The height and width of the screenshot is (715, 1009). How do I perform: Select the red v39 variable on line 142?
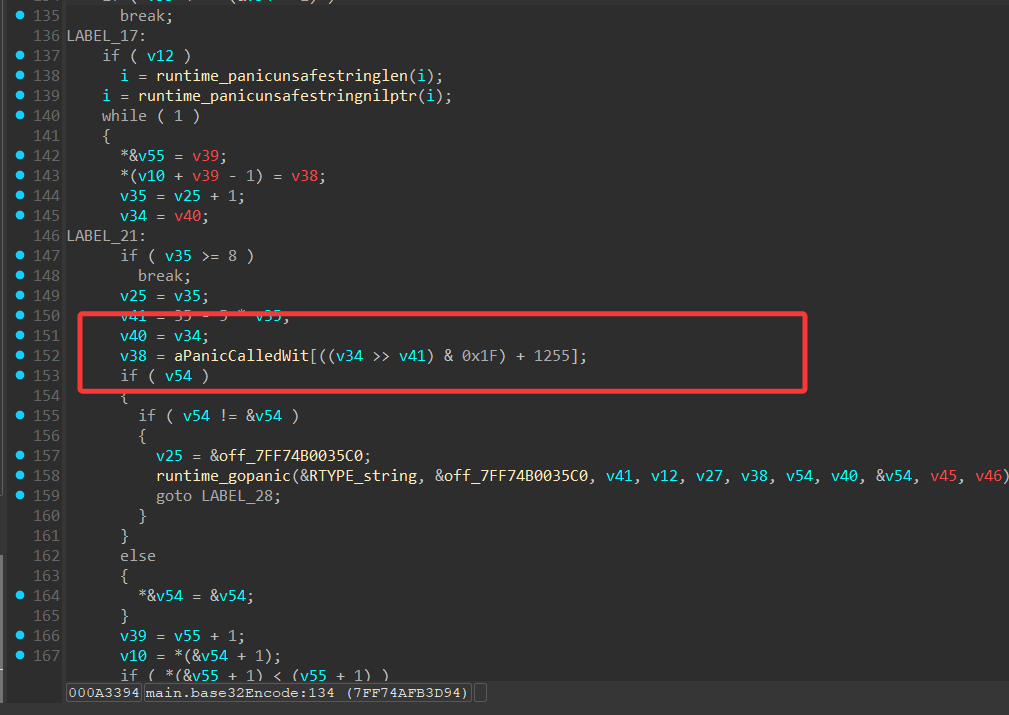click(x=210, y=156)
